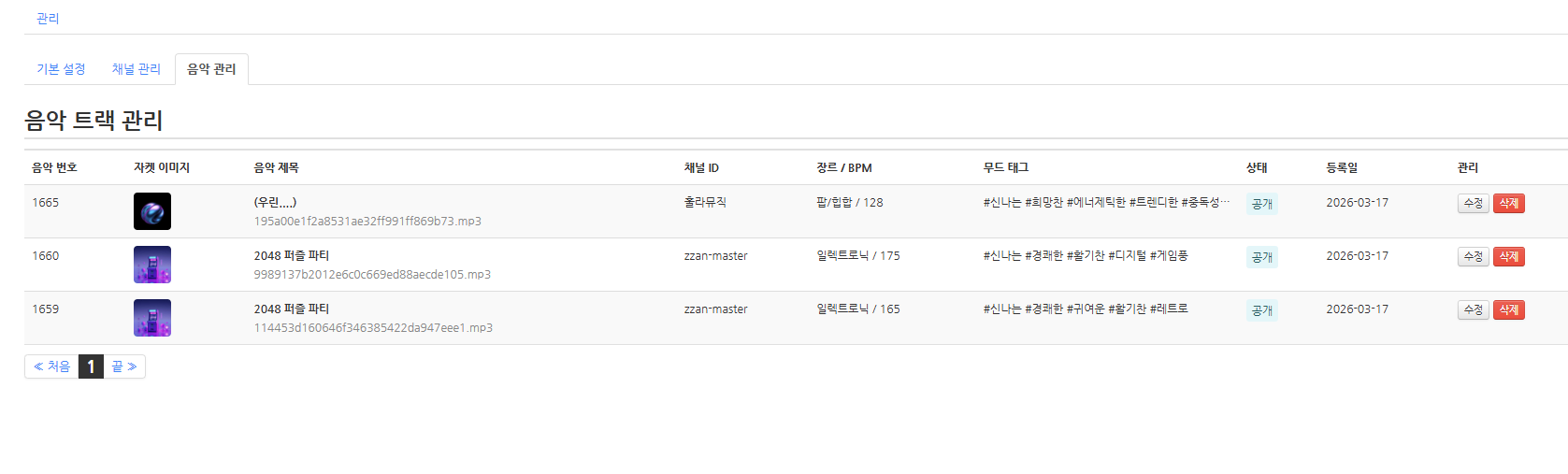Edit track 1660 using 수정 button
Viewport: 1568px width, 474px height.
click(x=1473, y=256)
